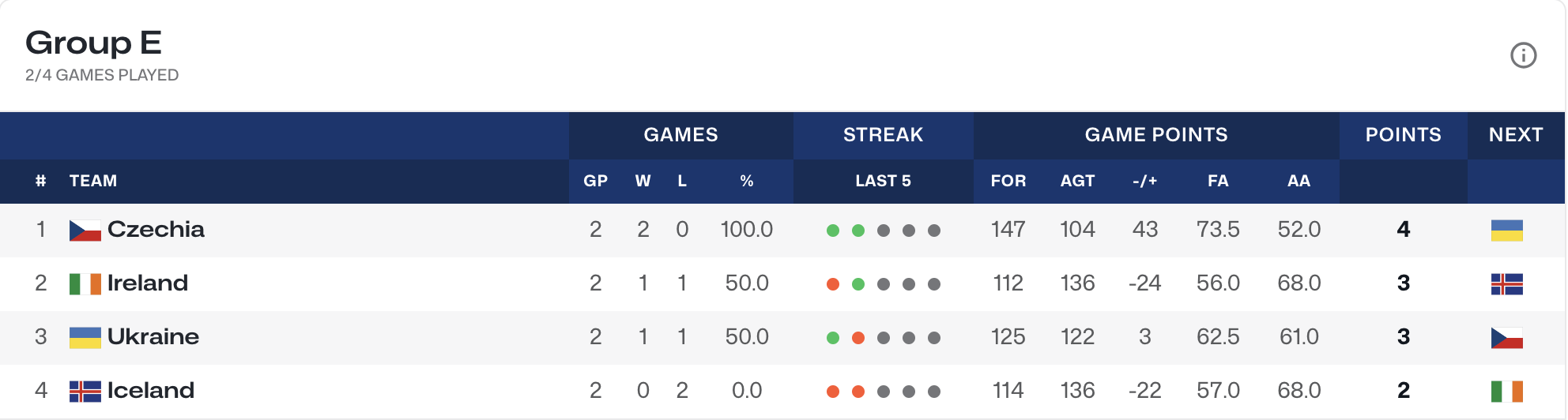Click the first red streak dot for Iceland
Viewport: 1568px width, 420px height.
coord(832,392)
